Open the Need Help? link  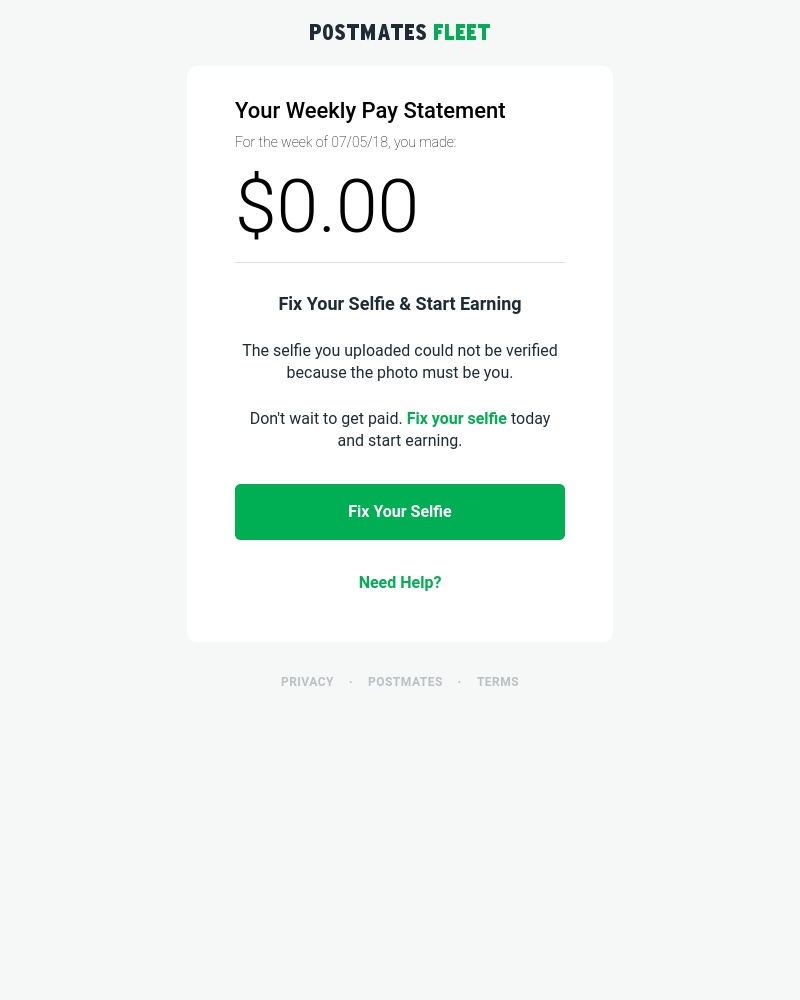[400, 582]
